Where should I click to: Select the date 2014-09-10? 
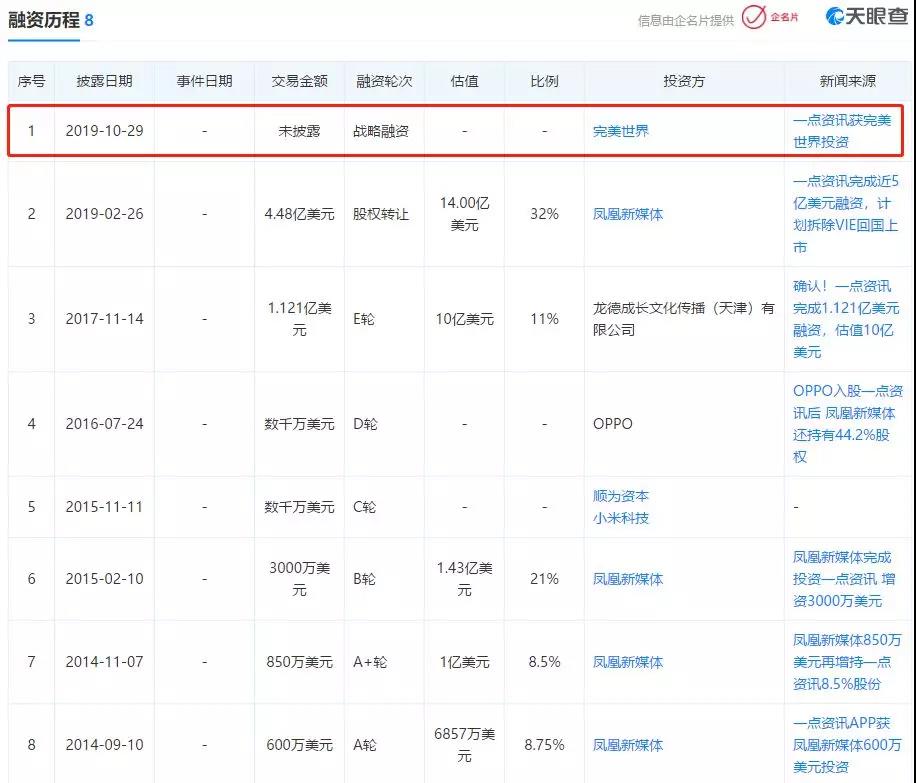105,744
